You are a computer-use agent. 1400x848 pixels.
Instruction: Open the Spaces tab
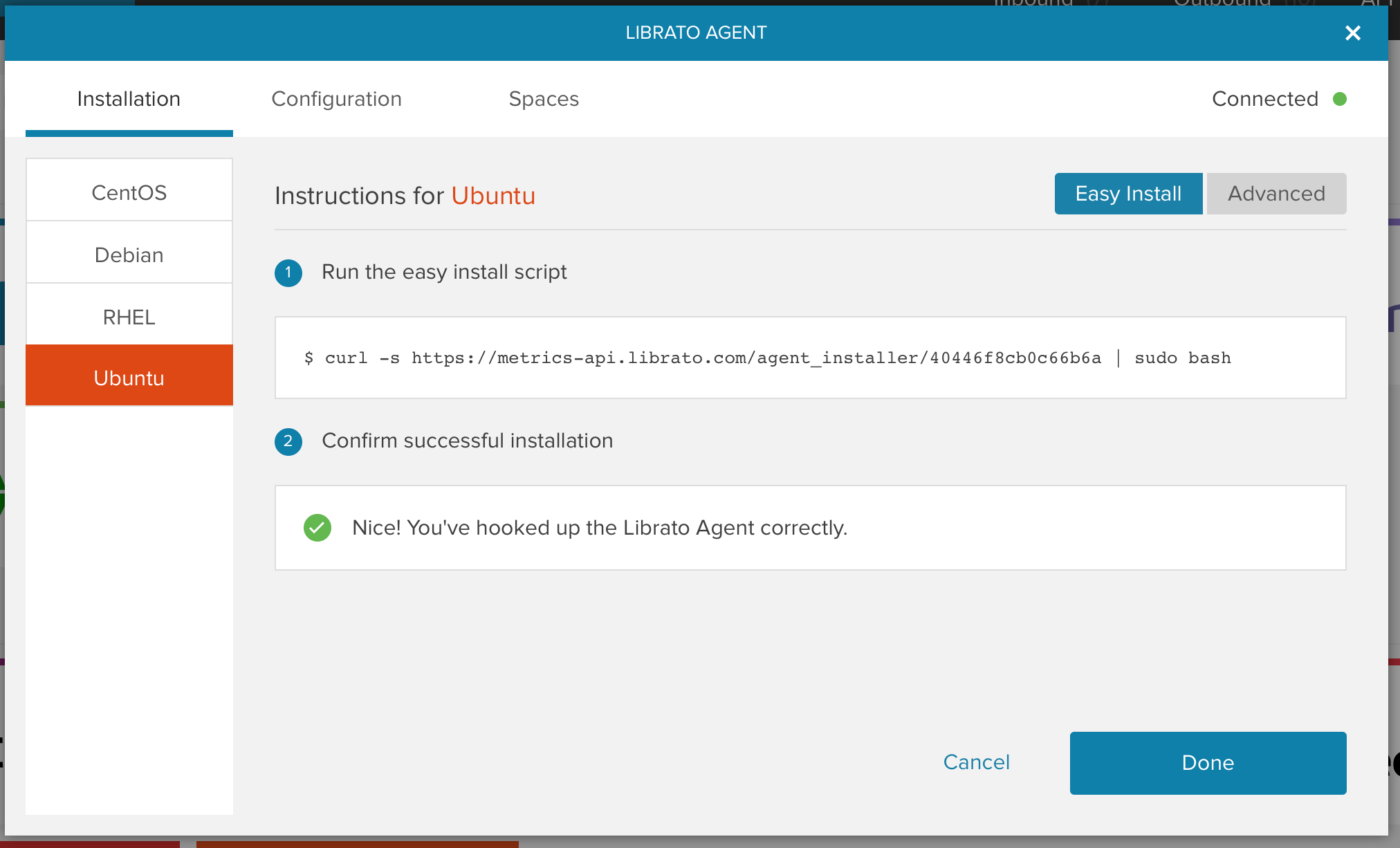(x=544, y=99)
